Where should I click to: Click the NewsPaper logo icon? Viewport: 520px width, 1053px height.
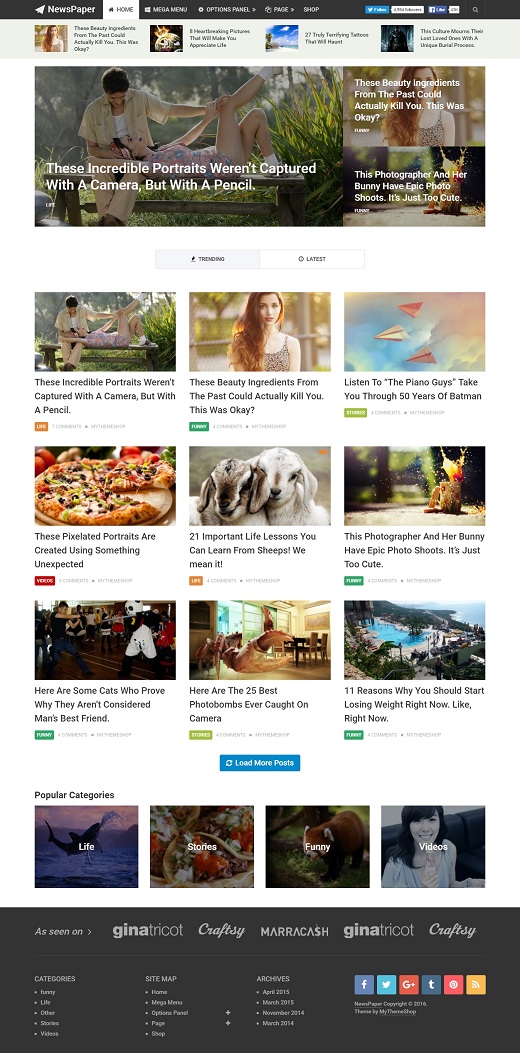point(40,9)
